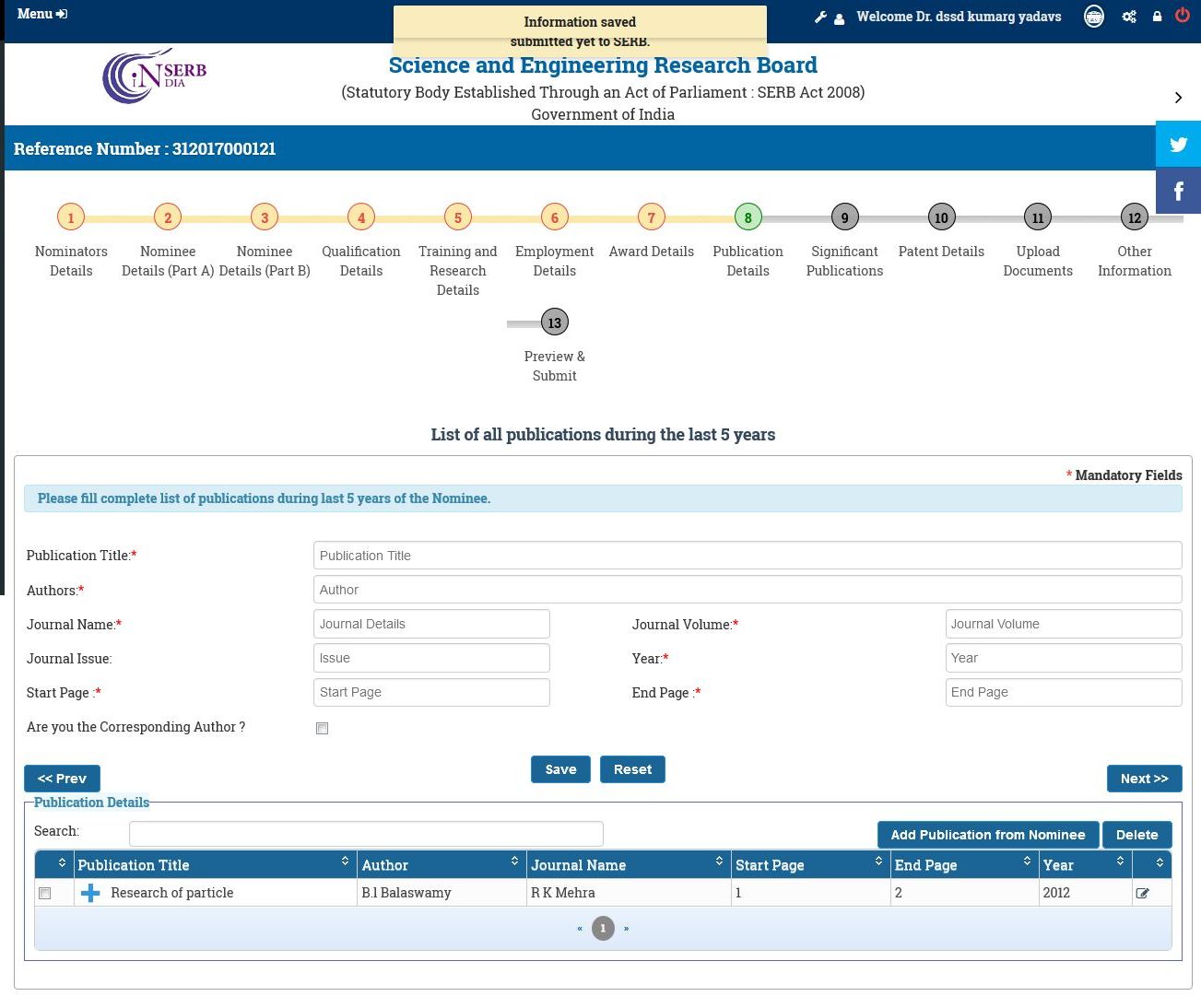The height and width of the screenshot is (1008, 1201).
Task: Go to step 3 Nominee Details Part B
Action: 265,217
